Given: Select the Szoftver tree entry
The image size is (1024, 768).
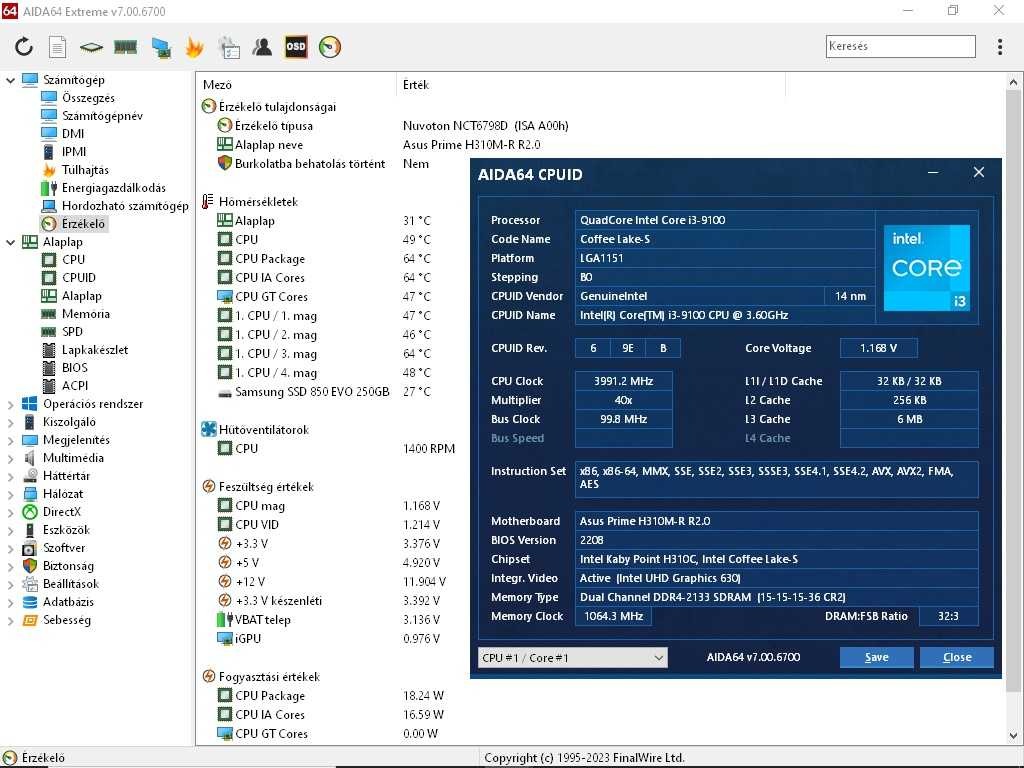Looking at the screenshot, I should [64, 548].
